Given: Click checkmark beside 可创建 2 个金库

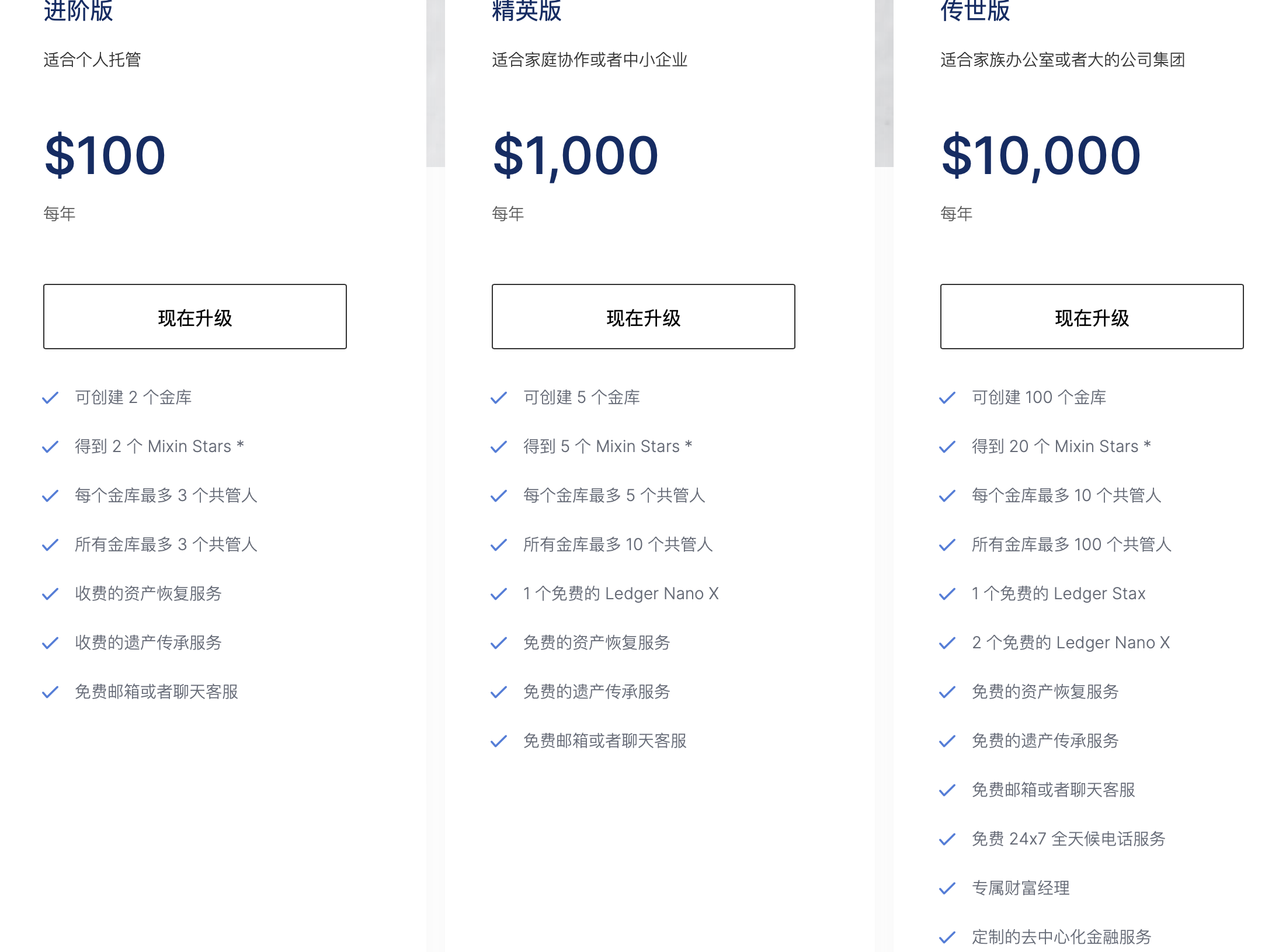Looking at the screenshot, I should tap(50, 398).
